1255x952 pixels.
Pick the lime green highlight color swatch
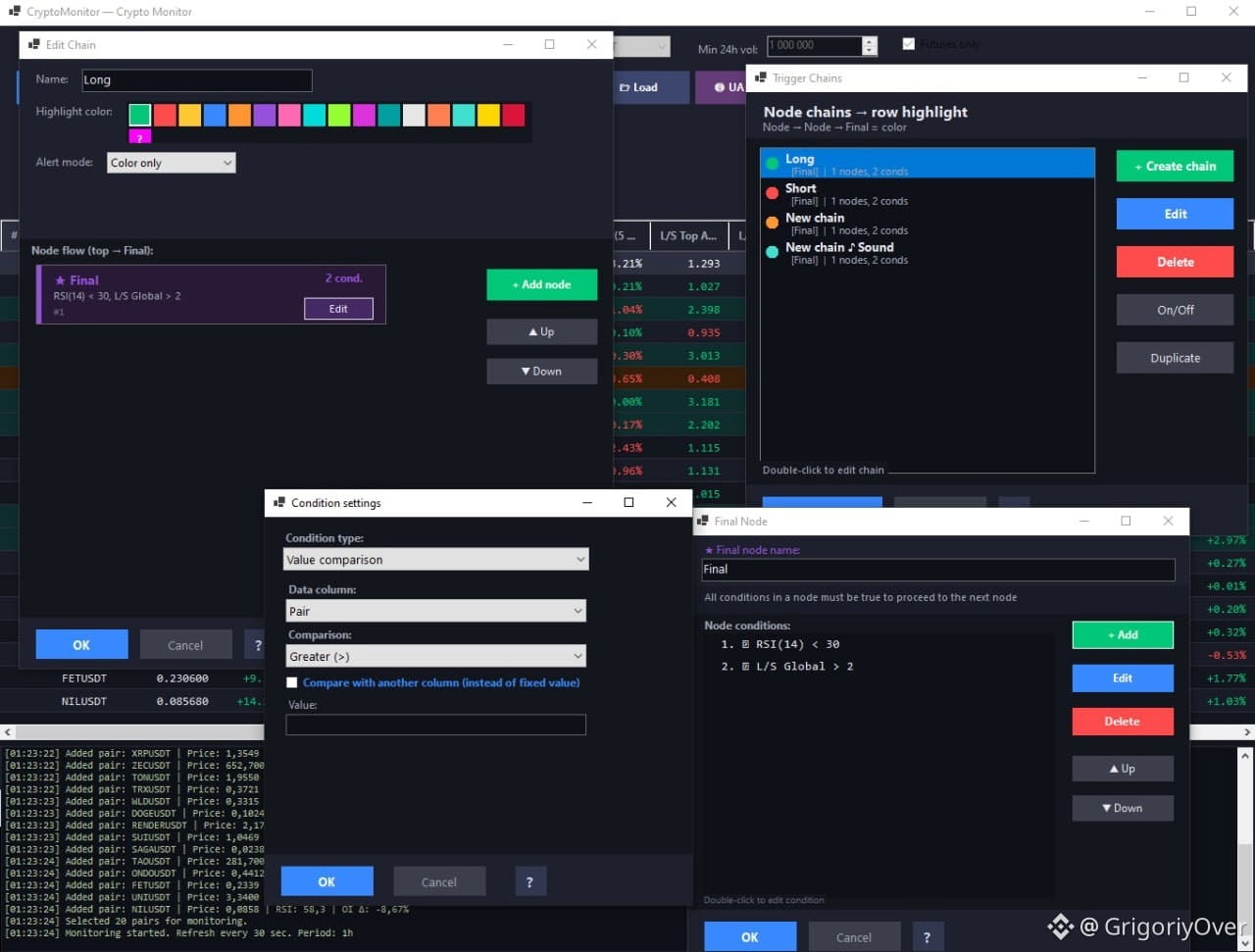339,116
